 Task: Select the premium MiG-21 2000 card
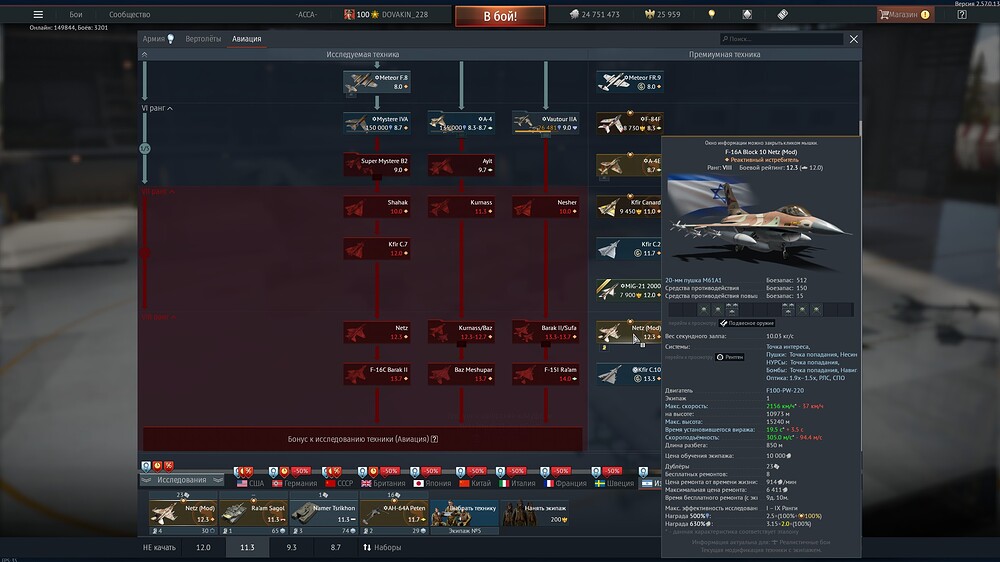(x=629, y=290)
